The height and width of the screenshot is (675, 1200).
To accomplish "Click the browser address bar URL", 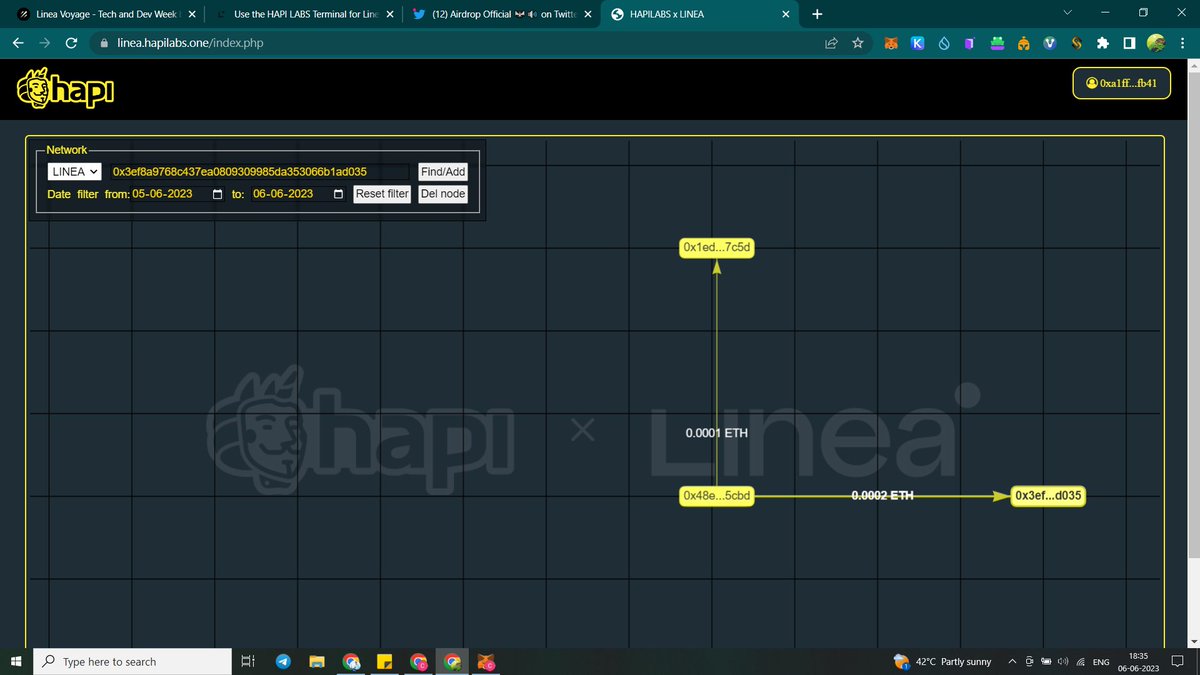I will point(190,44).
